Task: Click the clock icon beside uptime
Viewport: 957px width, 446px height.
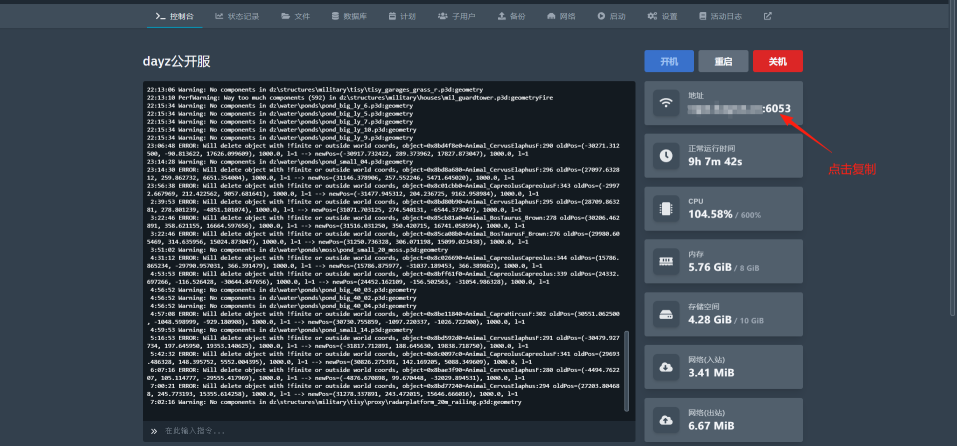Action: tap(665, 156)
